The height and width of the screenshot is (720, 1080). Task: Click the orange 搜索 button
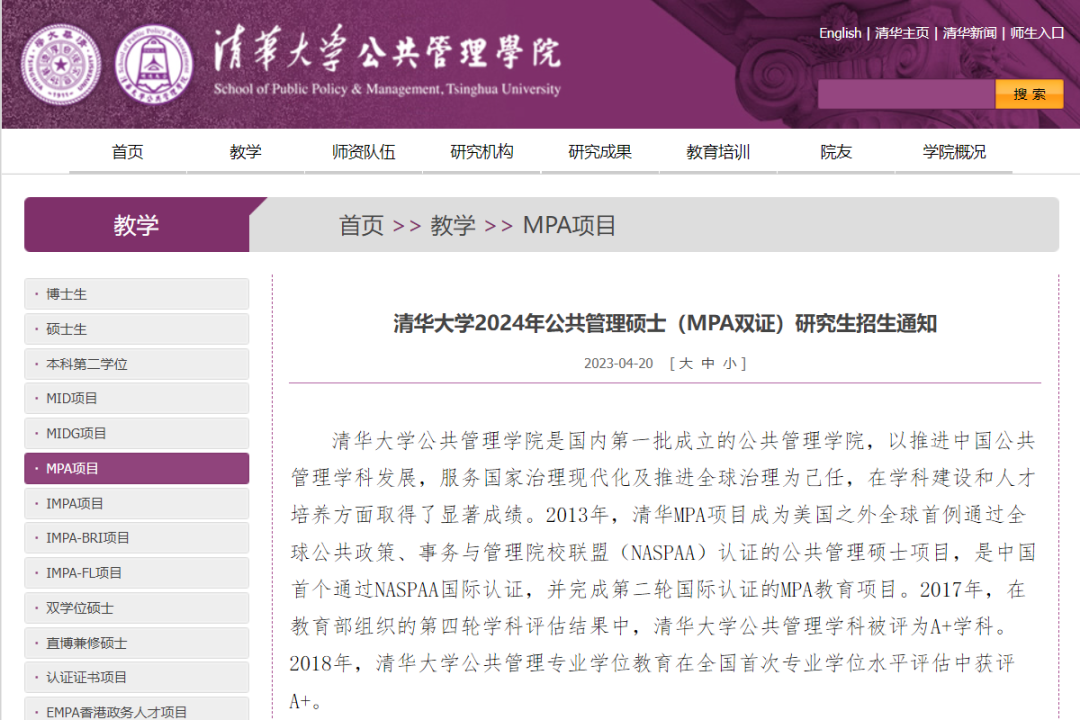tap(1029, 94)
